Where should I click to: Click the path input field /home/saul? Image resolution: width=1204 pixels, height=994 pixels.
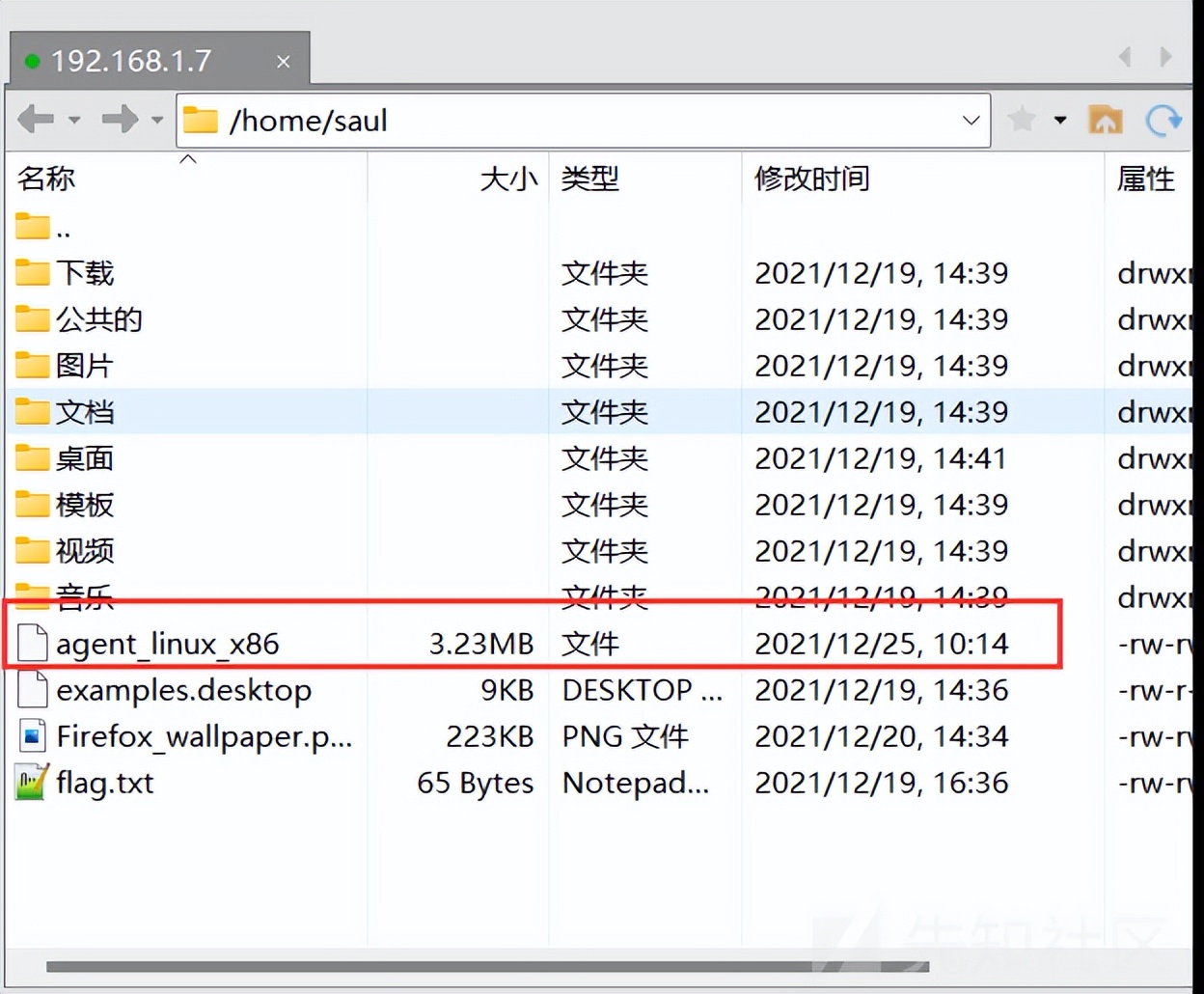pyautogui.click(x=583, y=121)
